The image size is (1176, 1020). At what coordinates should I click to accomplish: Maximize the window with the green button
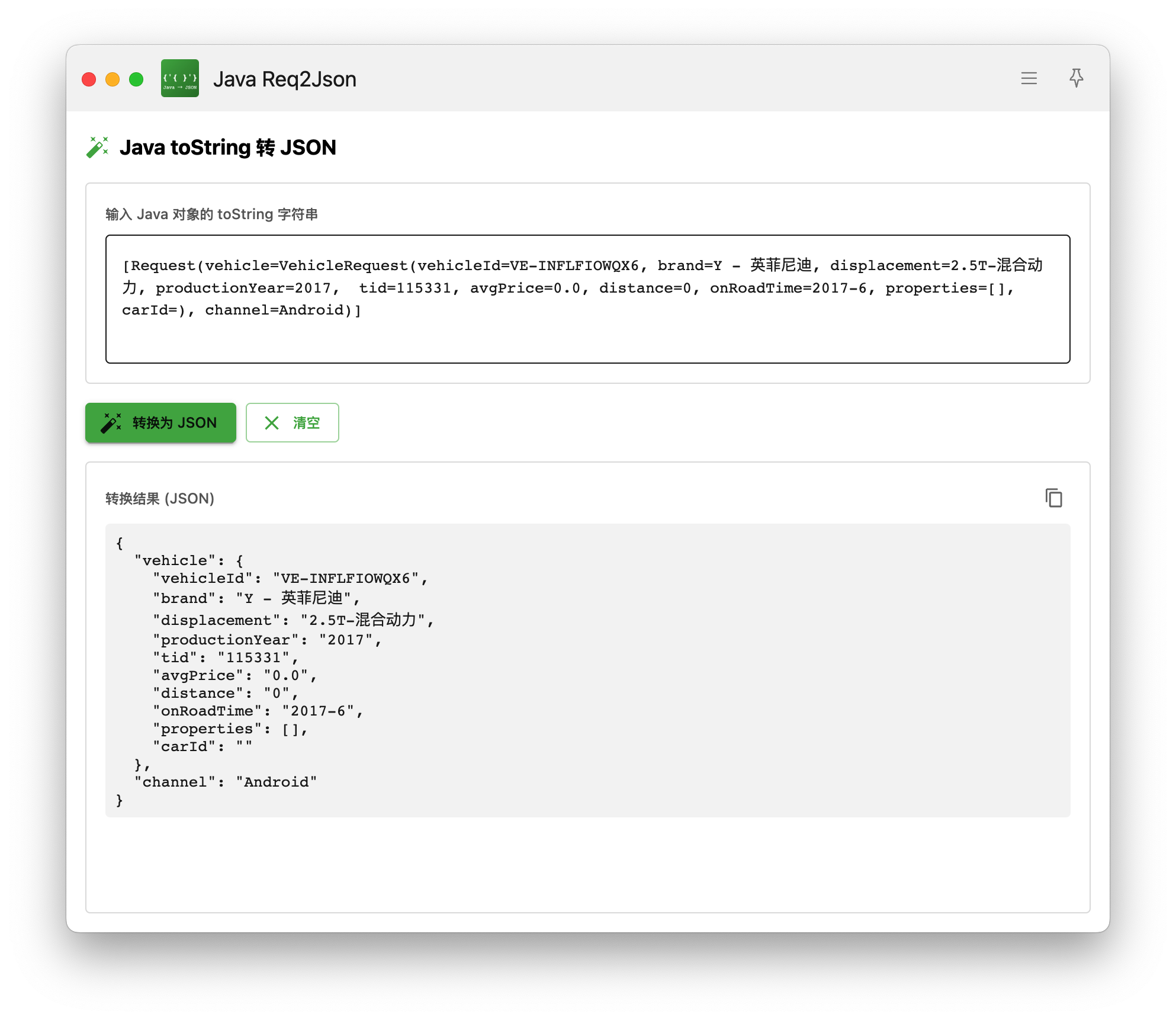click(136, 79)
